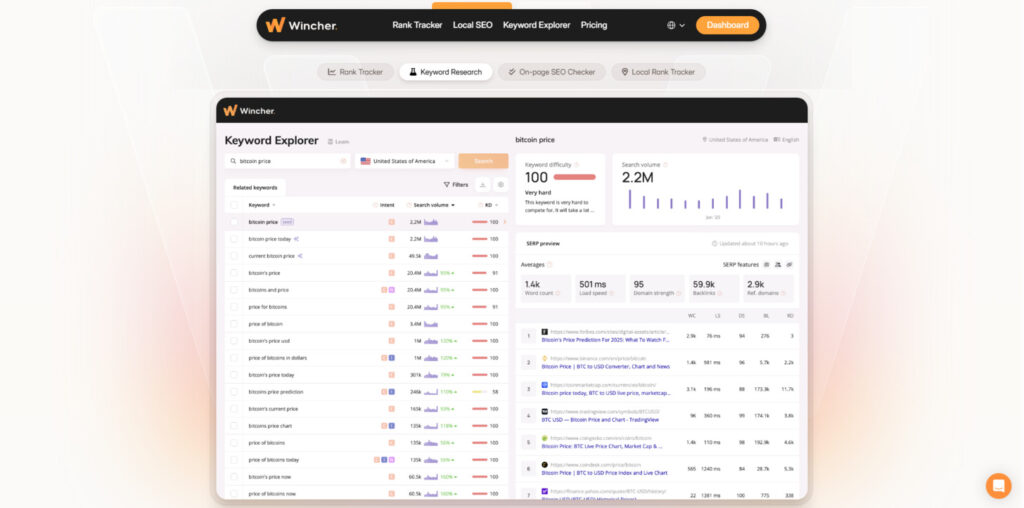This screenshot has height=508, width=1024.
Task: Open the Filters control
Action: (x=455, y=185)
